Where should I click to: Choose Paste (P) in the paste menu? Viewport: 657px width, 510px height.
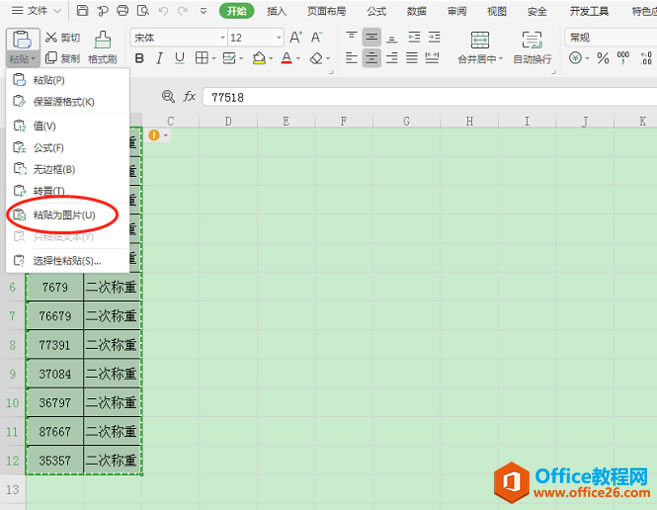click(x=68, y=80)
